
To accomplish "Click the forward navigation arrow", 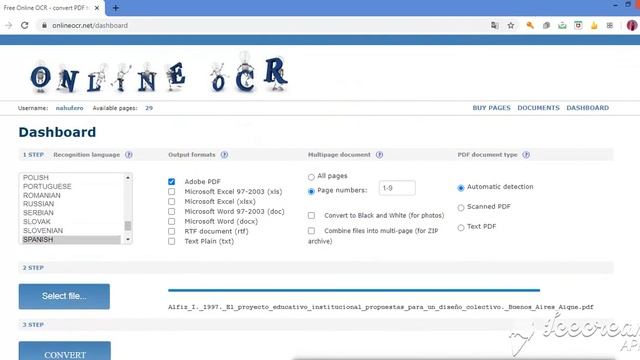I will (9, 25).
